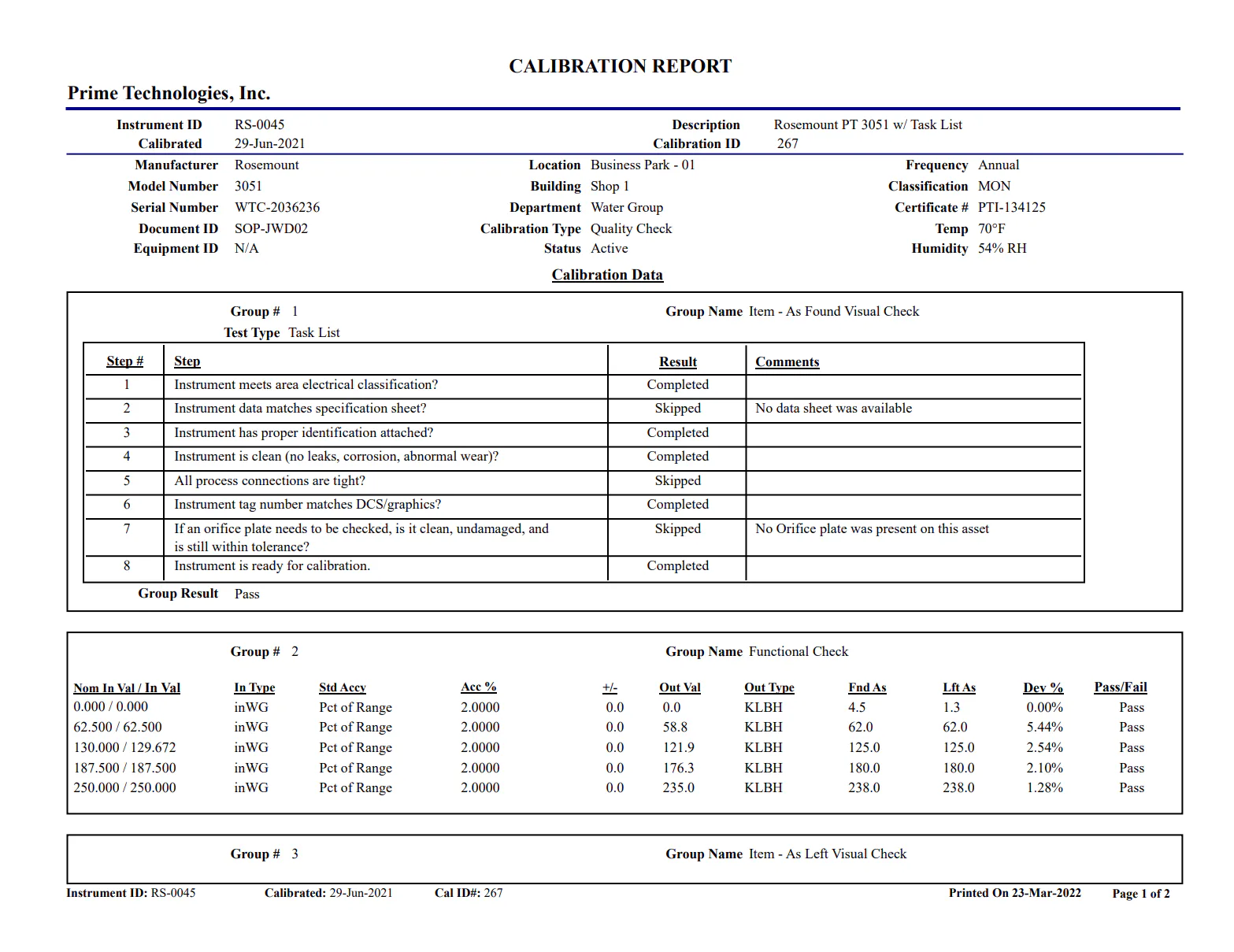Screen dimensions: 1234x952
Task: Click the Classification value 'MON'
Action: [x=994, y=186]
